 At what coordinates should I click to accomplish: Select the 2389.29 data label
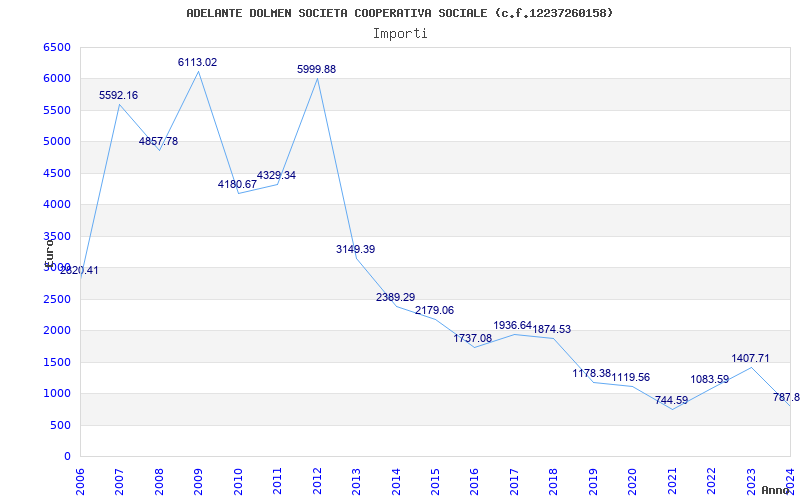pyautogui.click(x=395, y=297)
